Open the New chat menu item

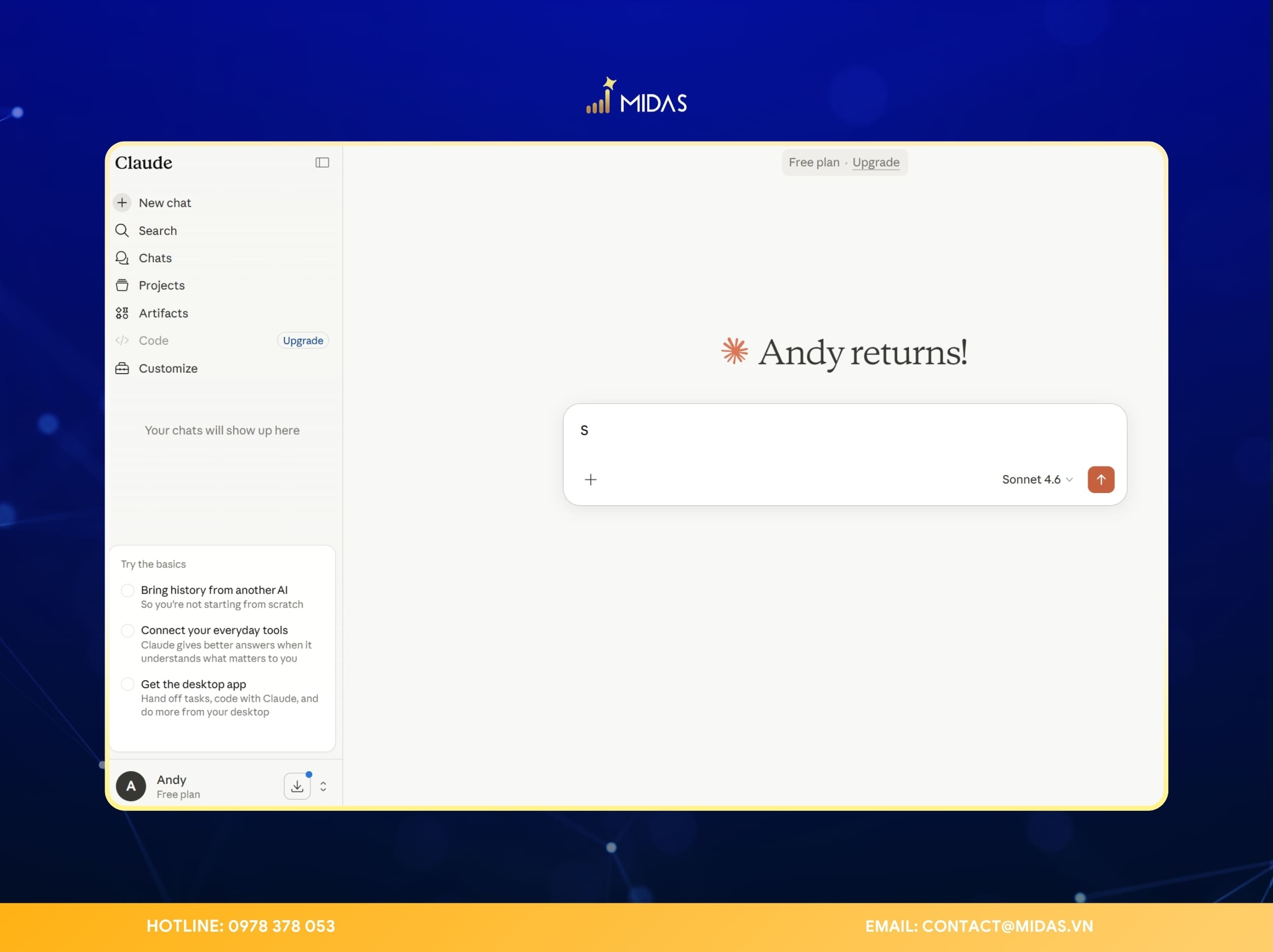pos(165,203)
